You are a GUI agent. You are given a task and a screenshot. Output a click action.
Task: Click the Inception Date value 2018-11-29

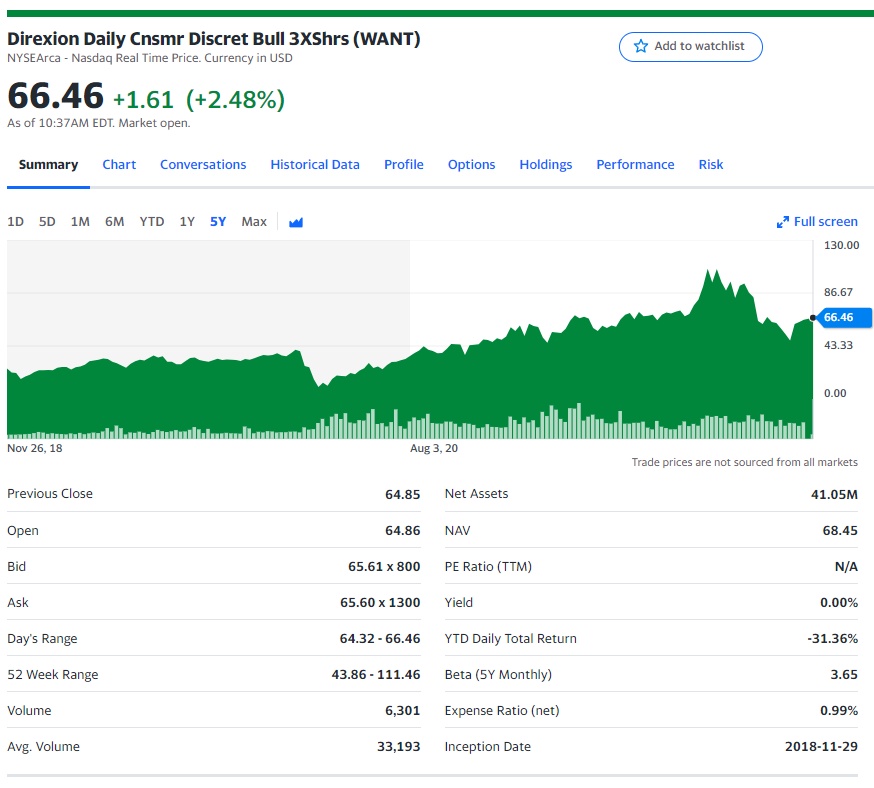click(x=821, y=747)
